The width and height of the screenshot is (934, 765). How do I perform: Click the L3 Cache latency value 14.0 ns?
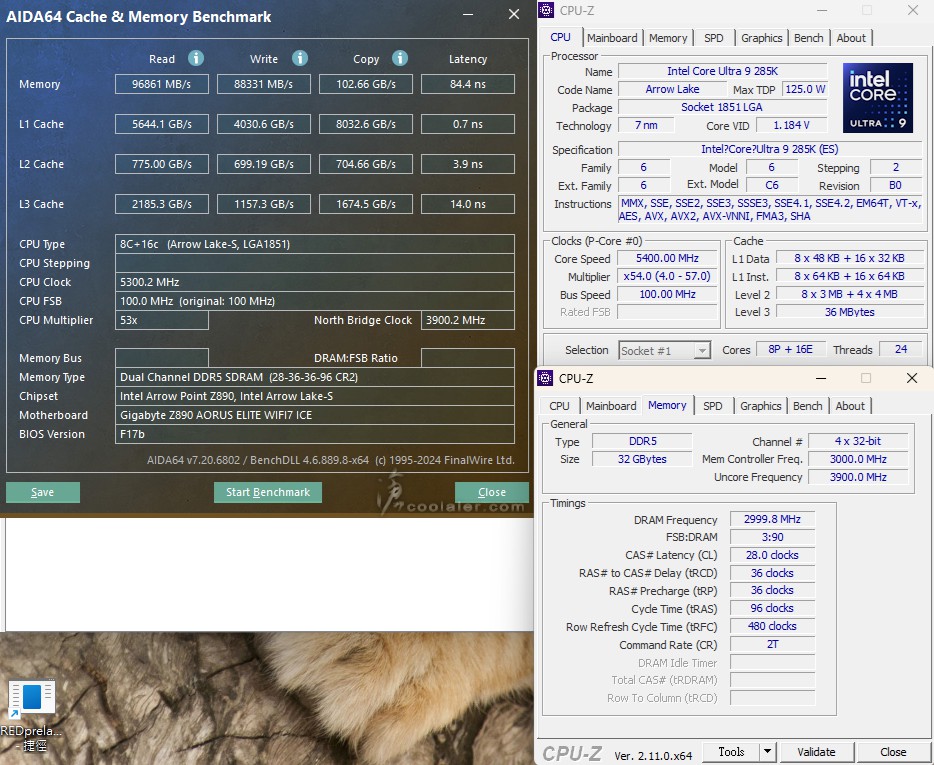coord(468,204)
